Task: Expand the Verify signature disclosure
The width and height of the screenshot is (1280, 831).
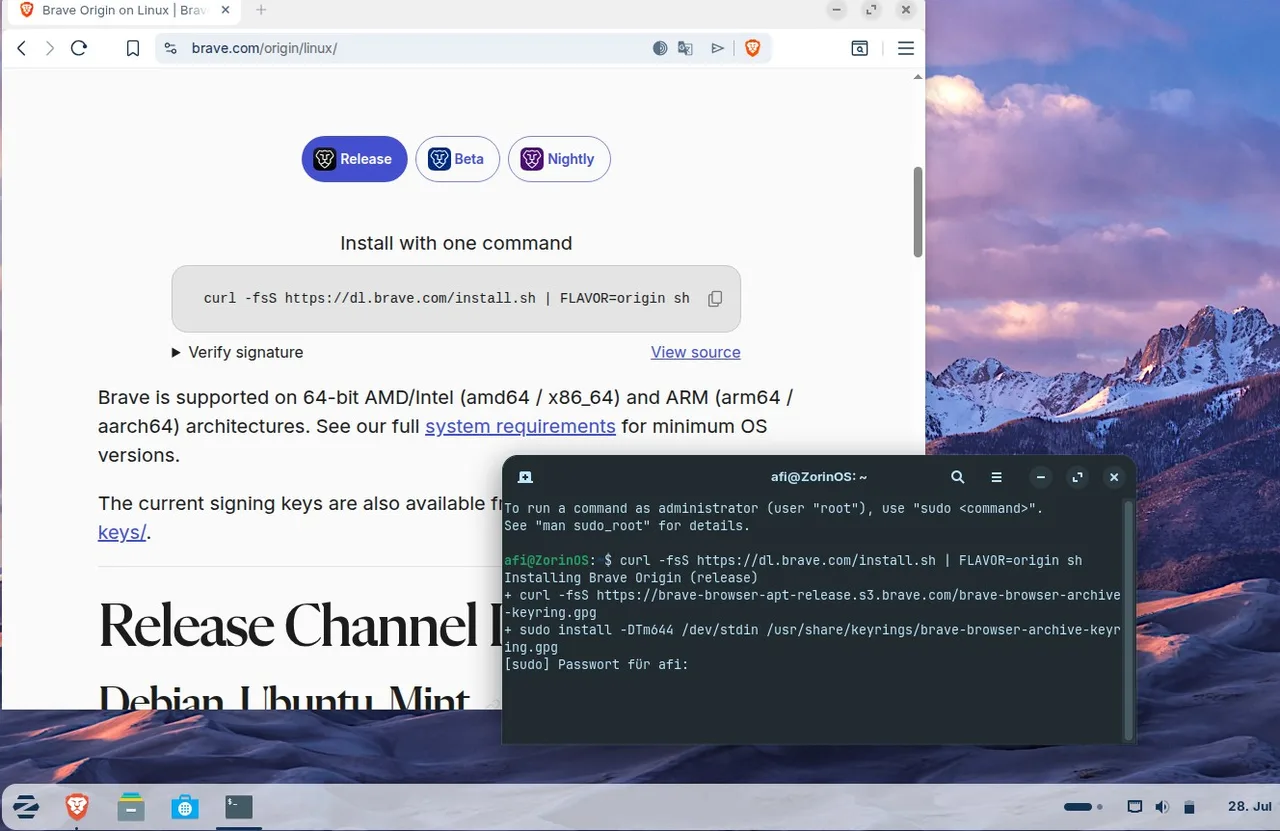Action: [x=237, y=352]
